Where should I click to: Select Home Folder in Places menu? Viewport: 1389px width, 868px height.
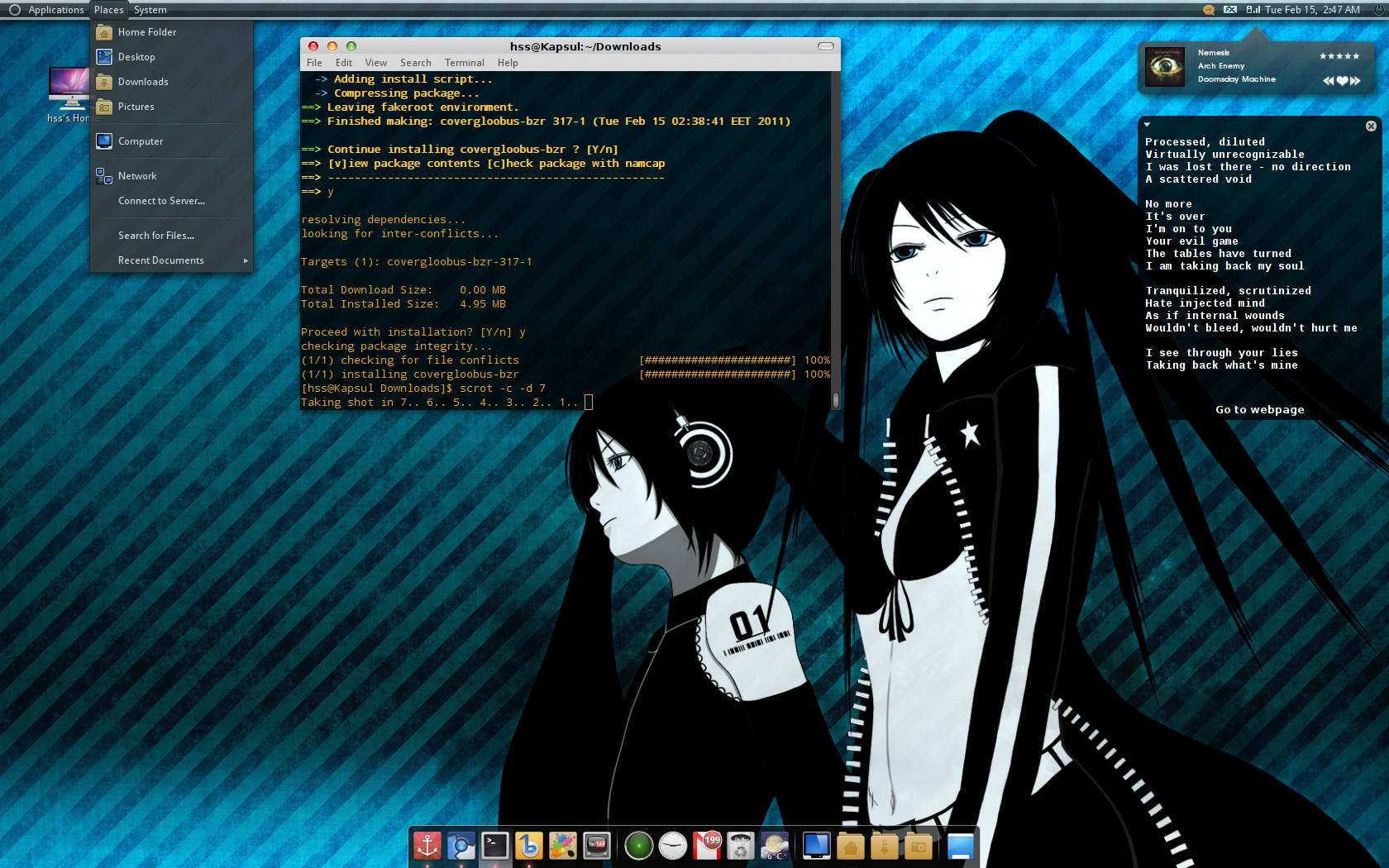pyautogui.click(x=171, y=32)
